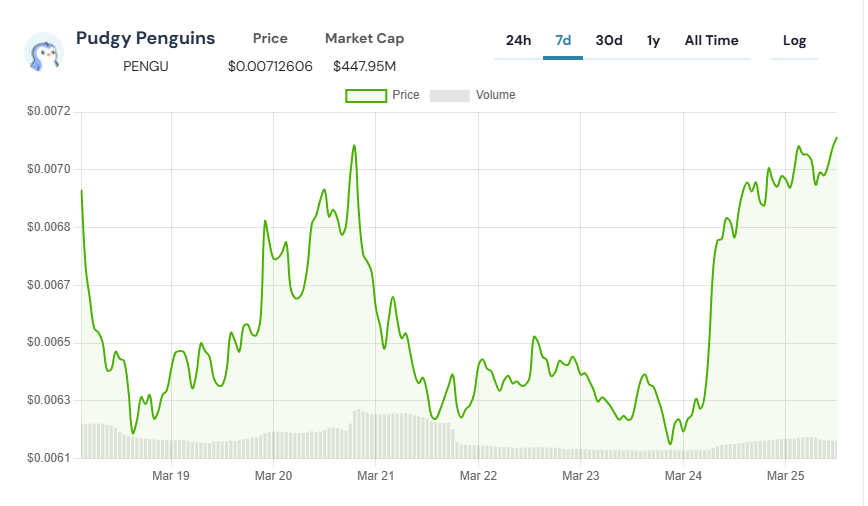Screen dimensions: 868x506
Task: Select the 1y timeframe tab
Action: (653, 41)
